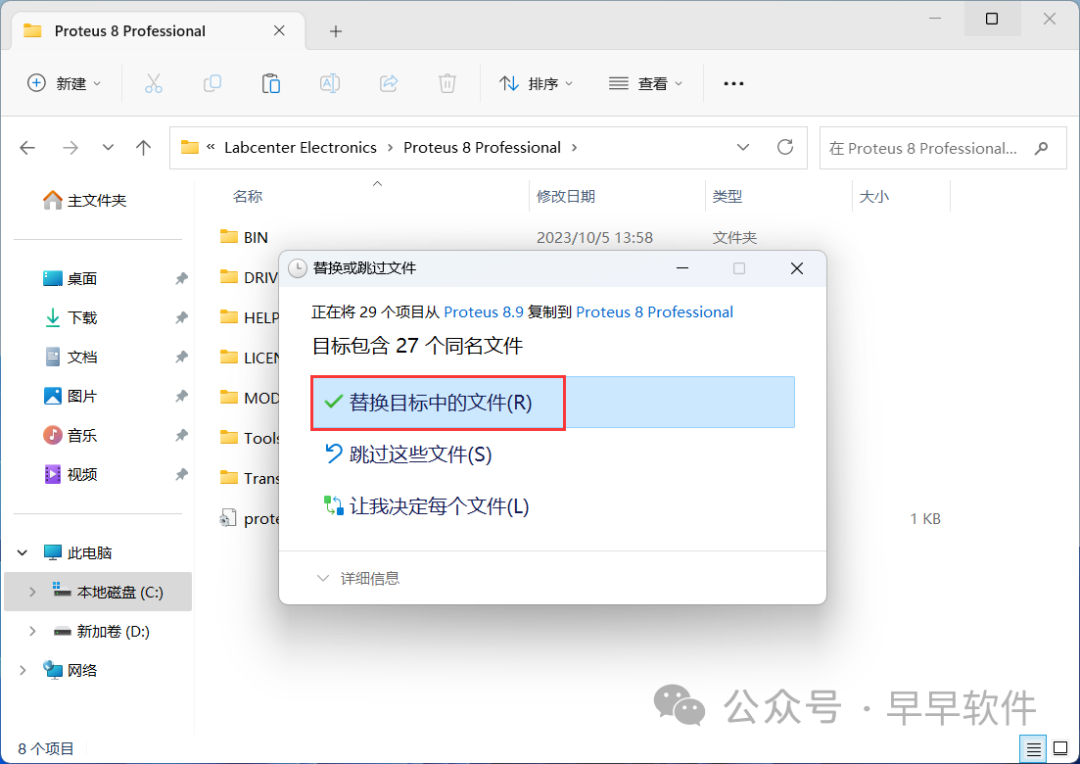Open 下载 in the navigation pane
This screenshot has width=1080, height=764.
coord(82,318)
